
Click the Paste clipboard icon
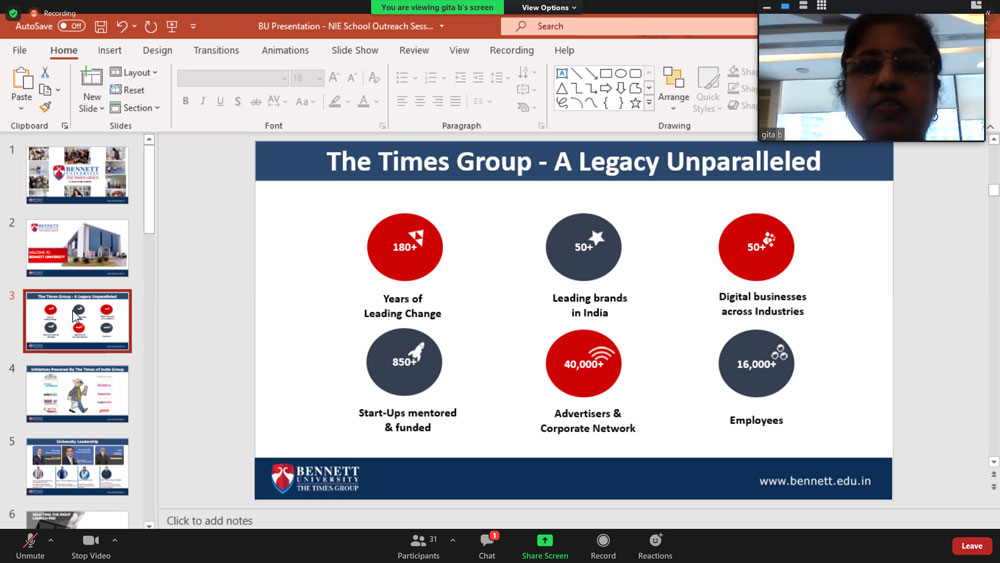click(22, 80)
